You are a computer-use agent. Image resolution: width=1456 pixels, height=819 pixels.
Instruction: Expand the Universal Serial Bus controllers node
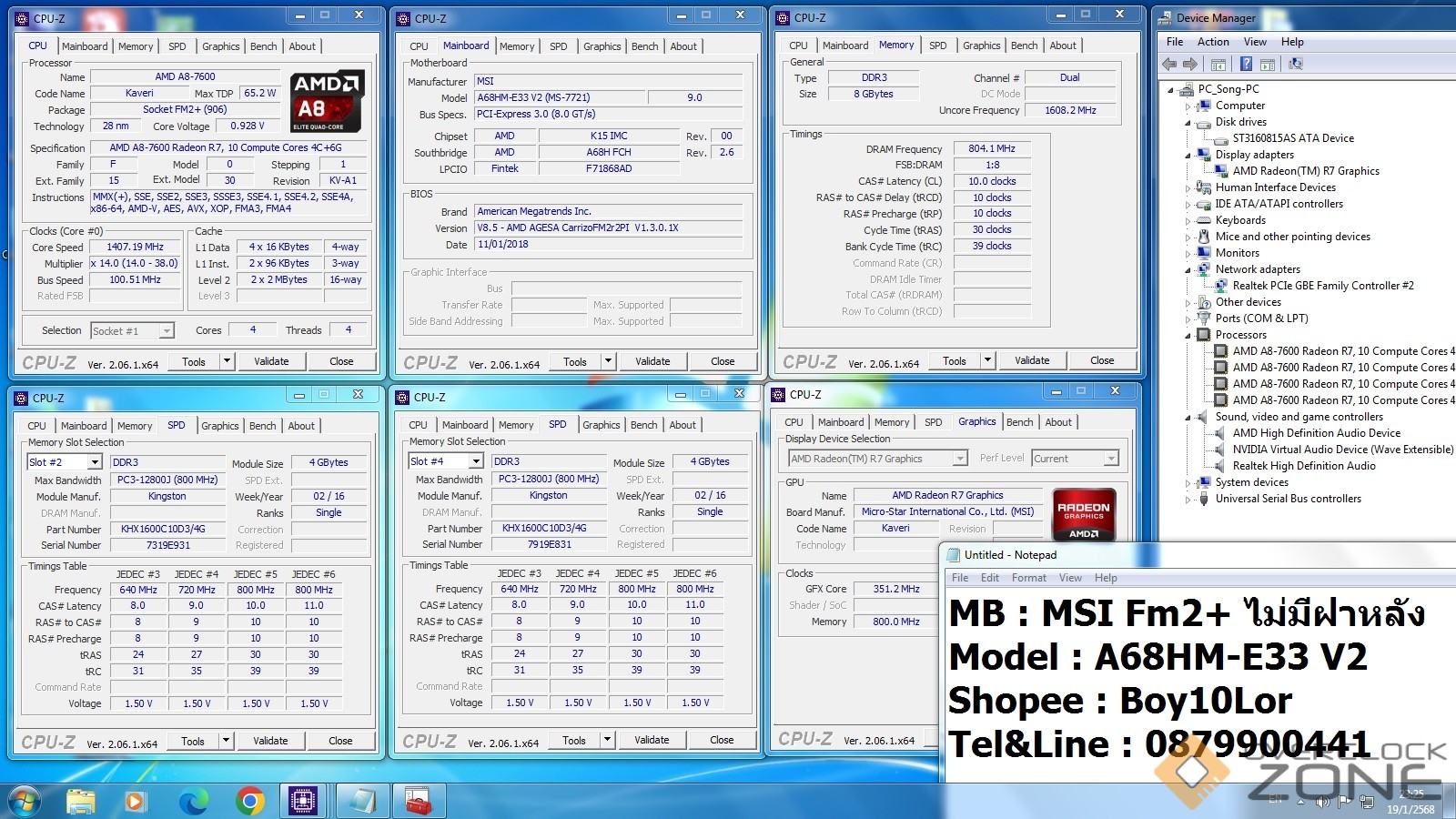click(1188, 499)
